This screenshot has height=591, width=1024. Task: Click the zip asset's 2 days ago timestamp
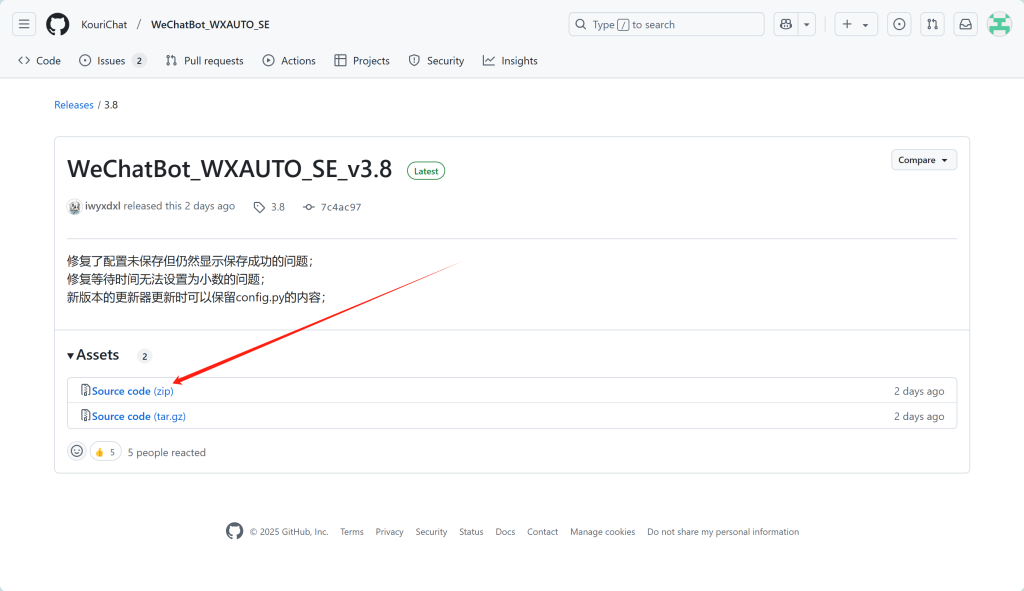click(x=919, y=391)
